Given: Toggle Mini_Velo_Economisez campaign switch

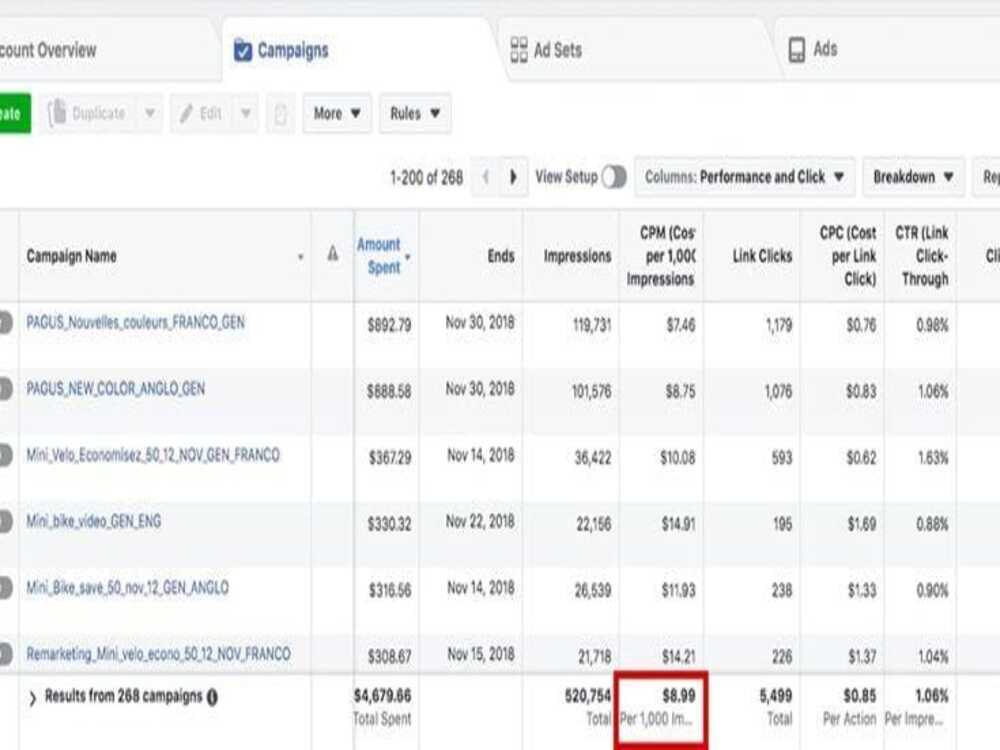Looking at the screenshot, I should (5, 455).
